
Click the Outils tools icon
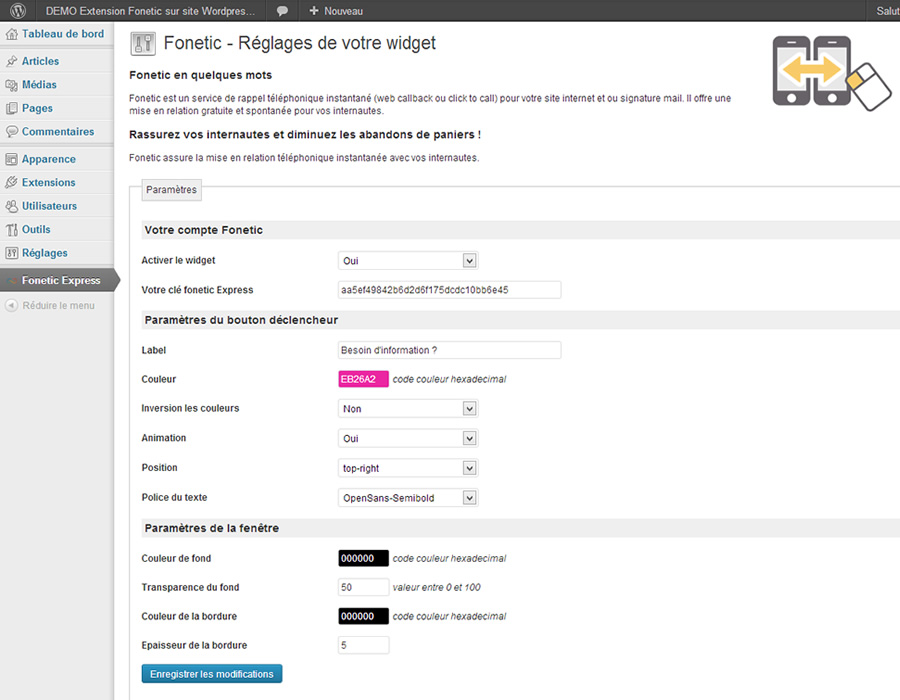click(x=11, y=230)
